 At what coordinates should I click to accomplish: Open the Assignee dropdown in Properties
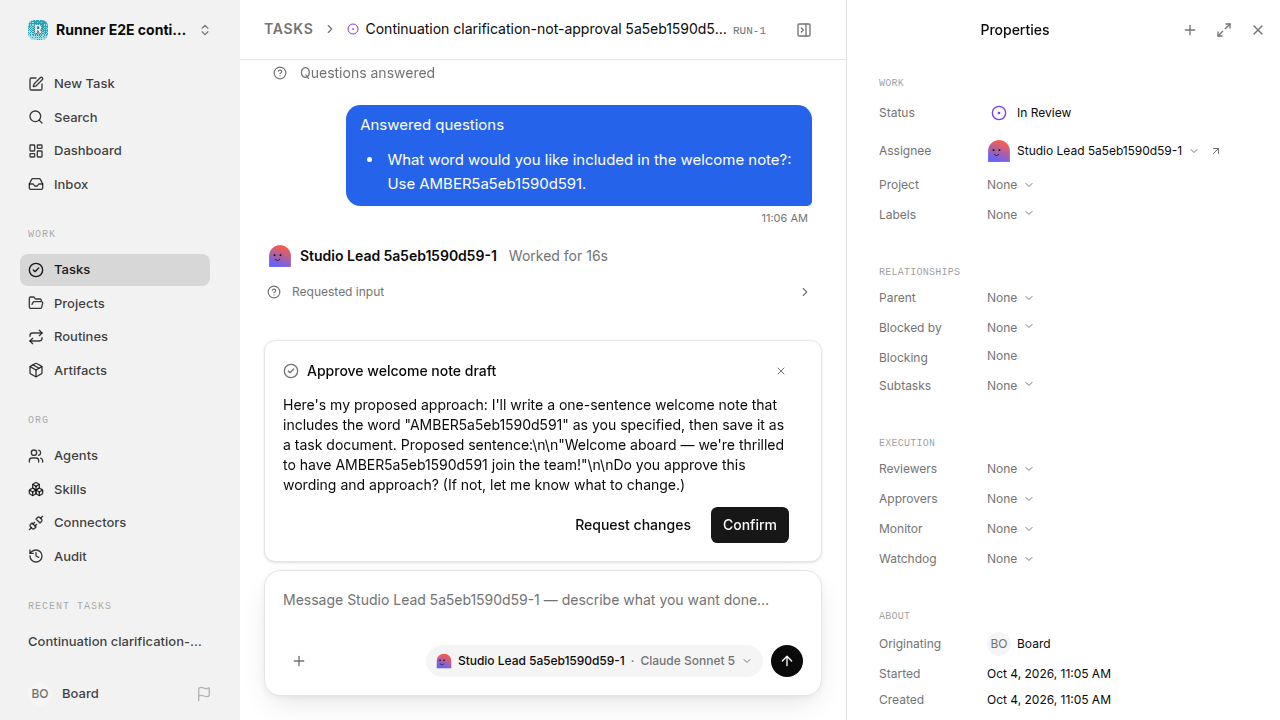point(1093,151)
